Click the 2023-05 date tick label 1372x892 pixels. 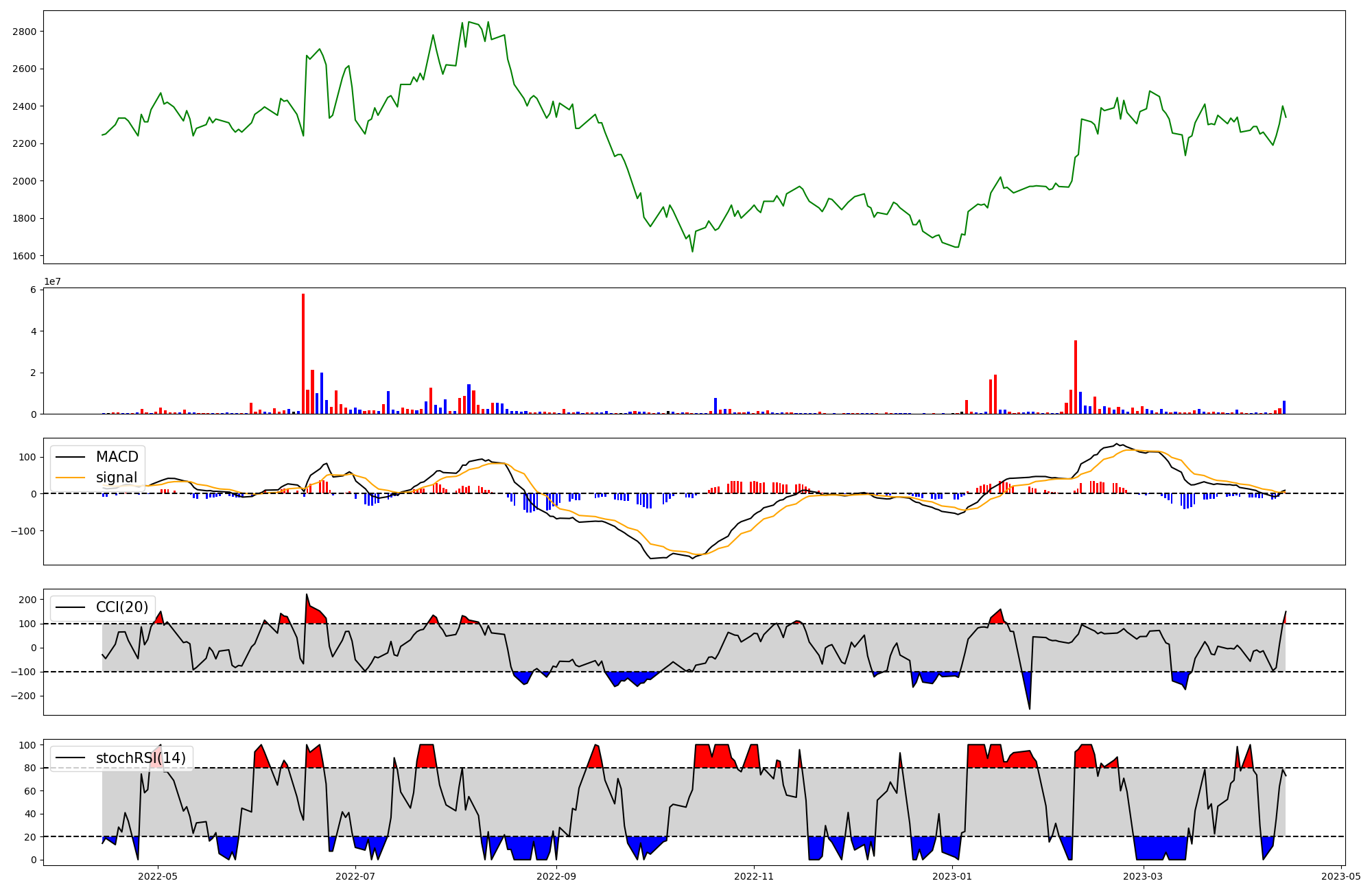point(1341,876)
